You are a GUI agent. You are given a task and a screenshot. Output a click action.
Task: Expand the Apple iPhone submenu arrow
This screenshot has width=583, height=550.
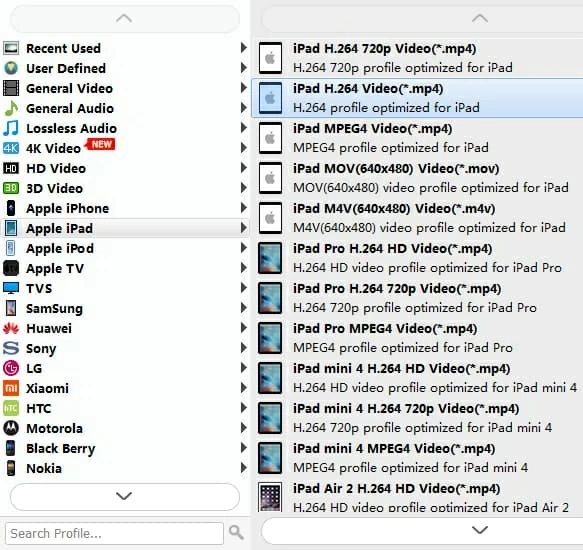pyautogui.click(x=244, y=208)
